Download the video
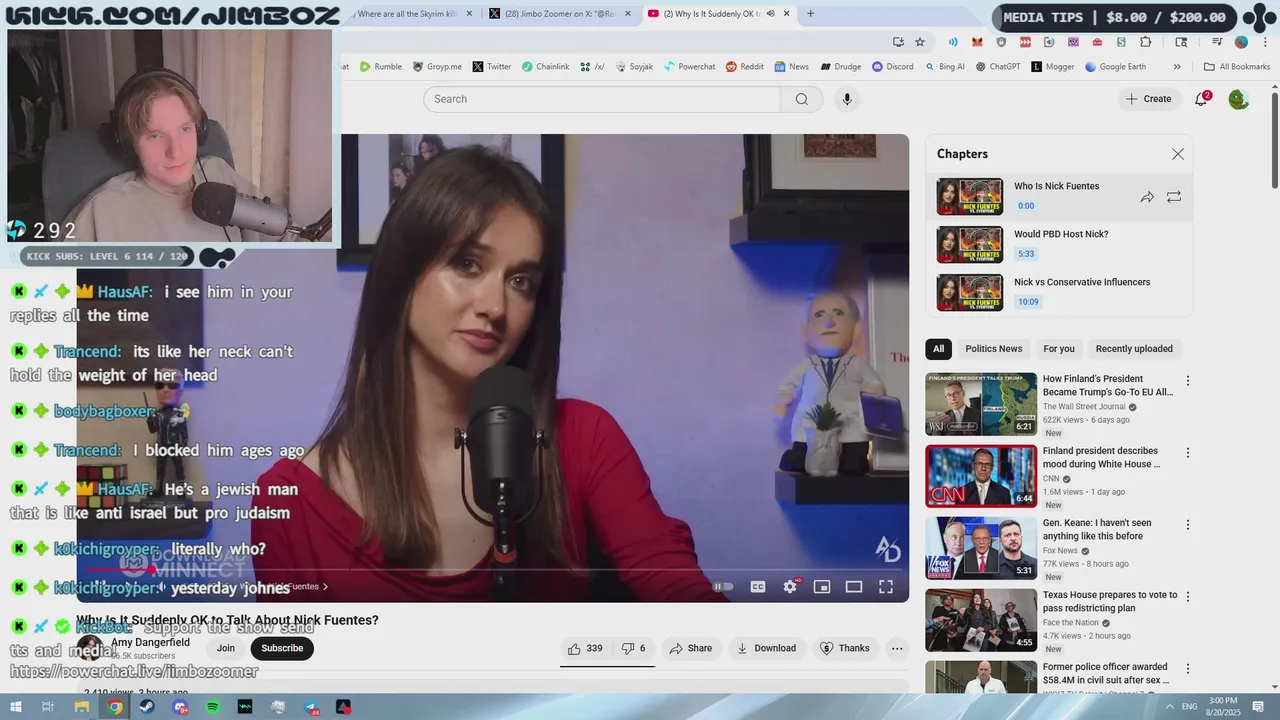 pyautogui.click(x=766, y=648)
